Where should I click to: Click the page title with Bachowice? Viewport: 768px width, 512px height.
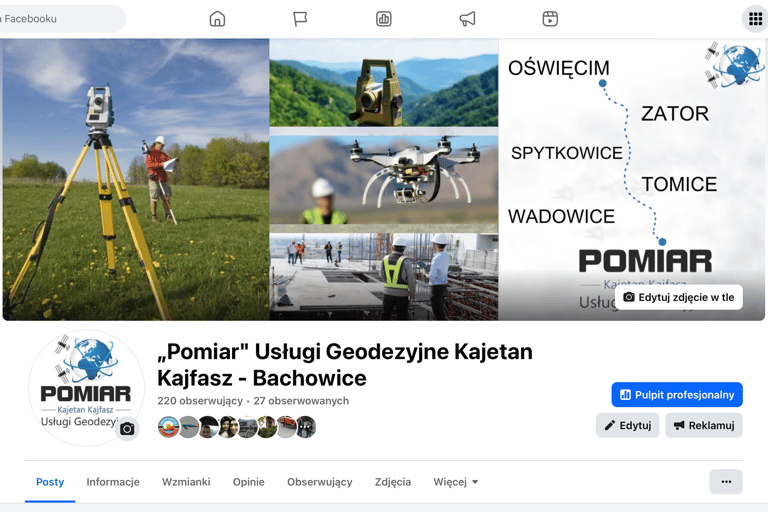pos(345,365)
